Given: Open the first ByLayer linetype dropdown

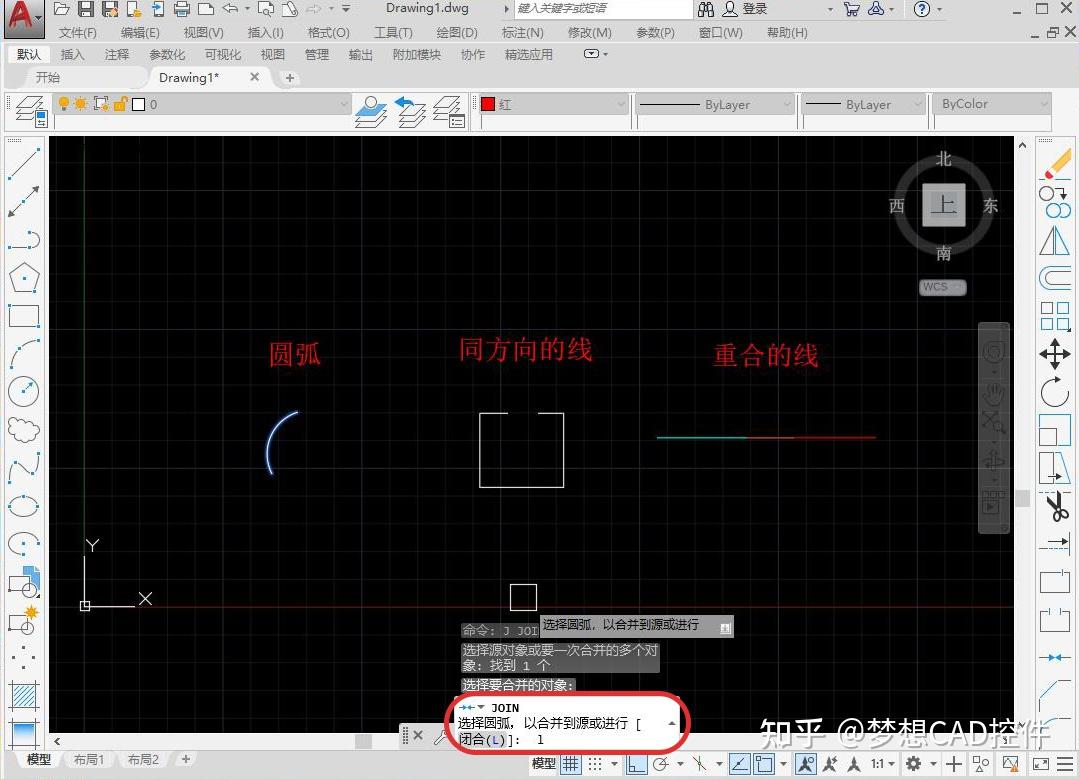Looking at the screenshot, I should click(x=716, y=105).
